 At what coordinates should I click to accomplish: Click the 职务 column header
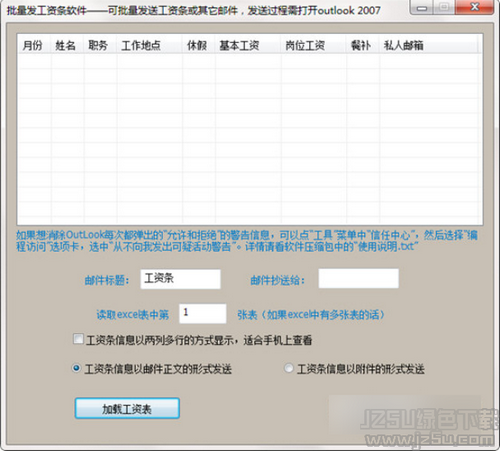pyautogui.click(x=100, y=45)
